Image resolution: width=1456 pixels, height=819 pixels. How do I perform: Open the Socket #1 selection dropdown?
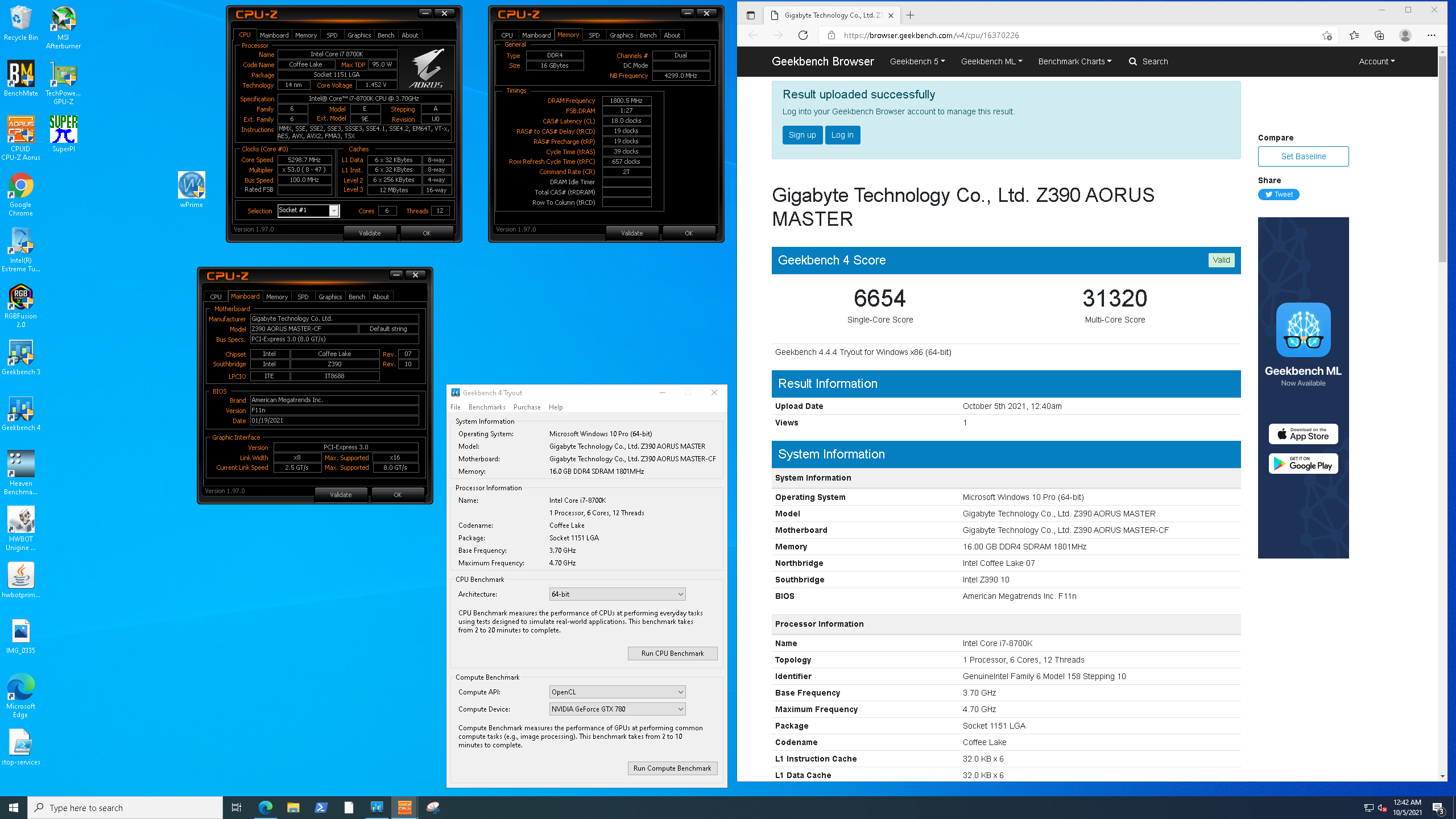point(308,210)
